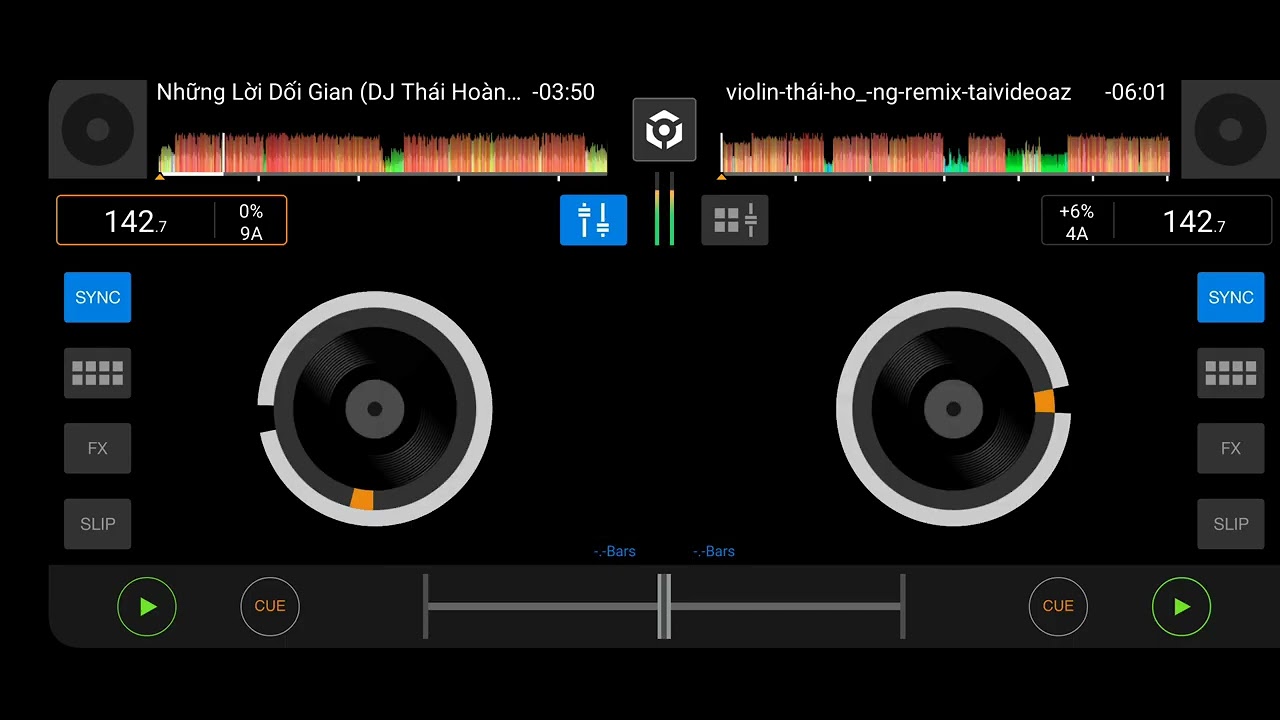The height and width of the screenshot is (720, 1280).
Task: Tap CUE on the right deck
Action: 1058,606
